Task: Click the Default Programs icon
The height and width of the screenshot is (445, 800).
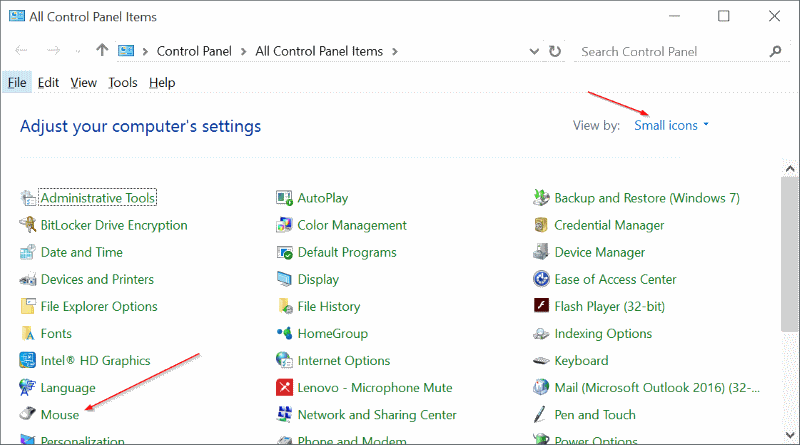Action: point(284,252)
